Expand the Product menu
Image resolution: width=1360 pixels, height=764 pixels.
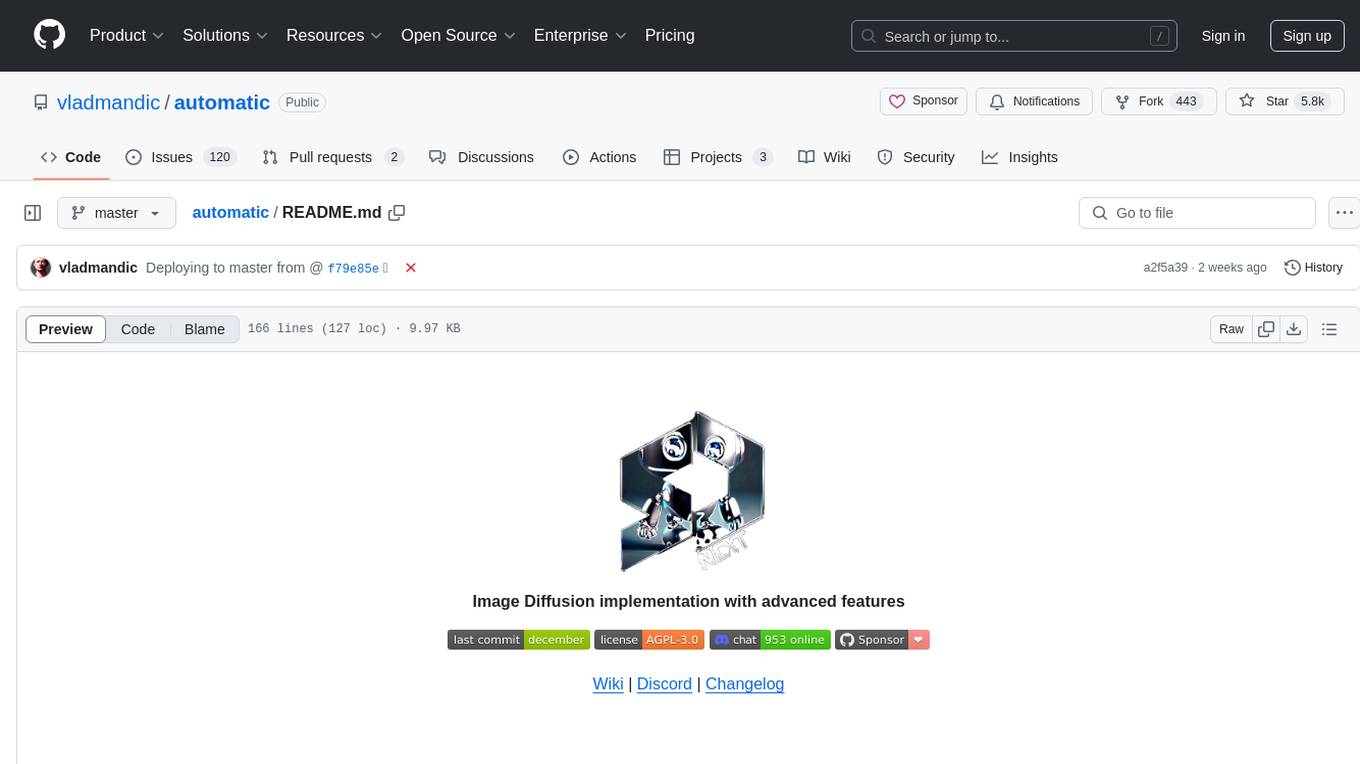coord(127,35)
